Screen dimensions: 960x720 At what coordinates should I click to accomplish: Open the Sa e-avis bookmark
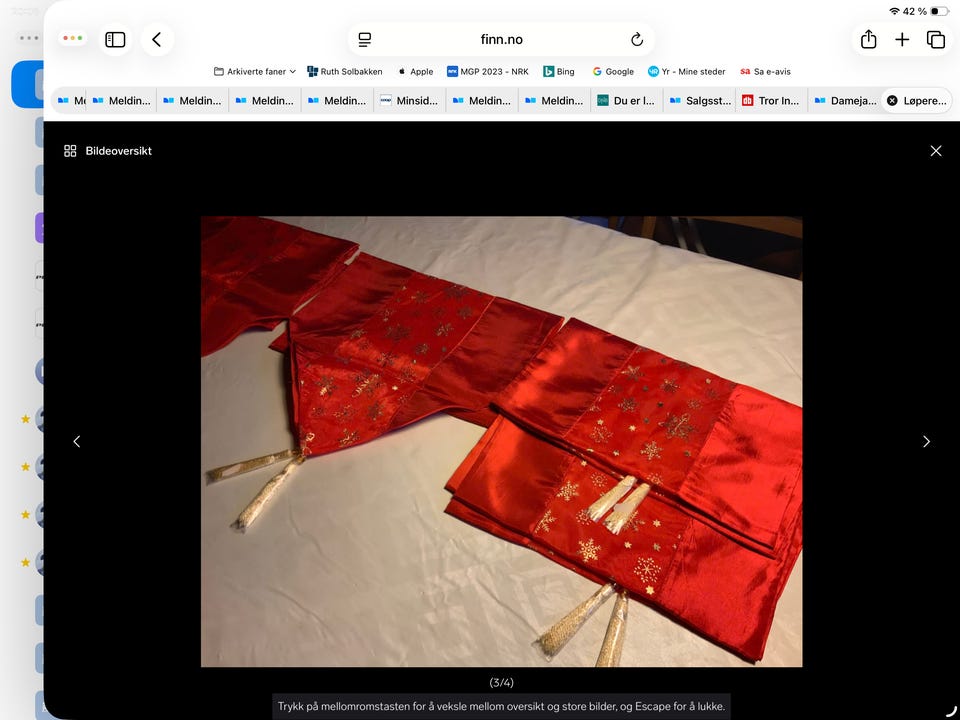tap(765, 72)
